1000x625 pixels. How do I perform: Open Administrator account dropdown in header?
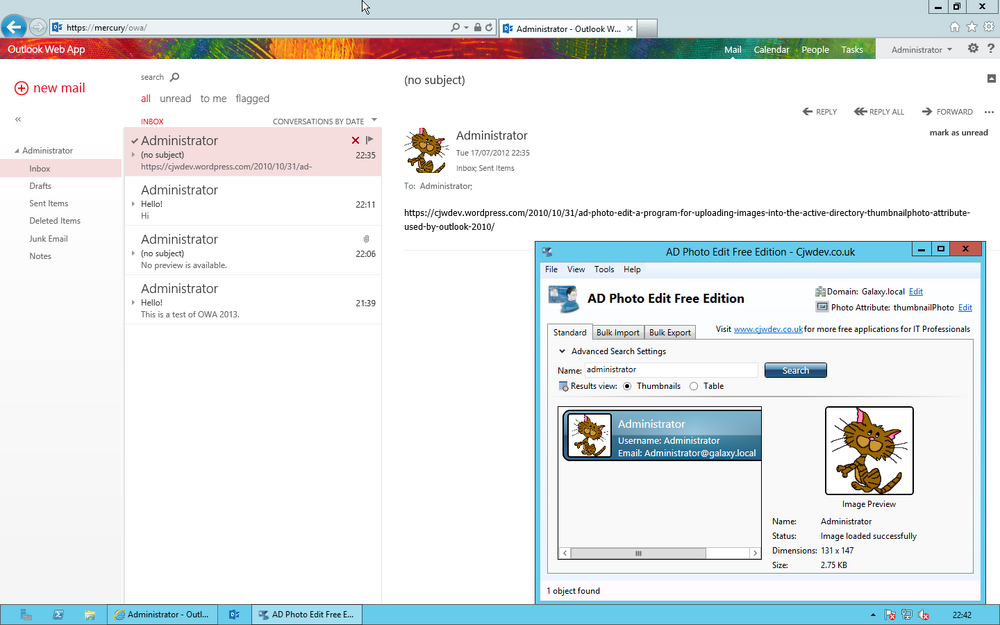[922, 49]
